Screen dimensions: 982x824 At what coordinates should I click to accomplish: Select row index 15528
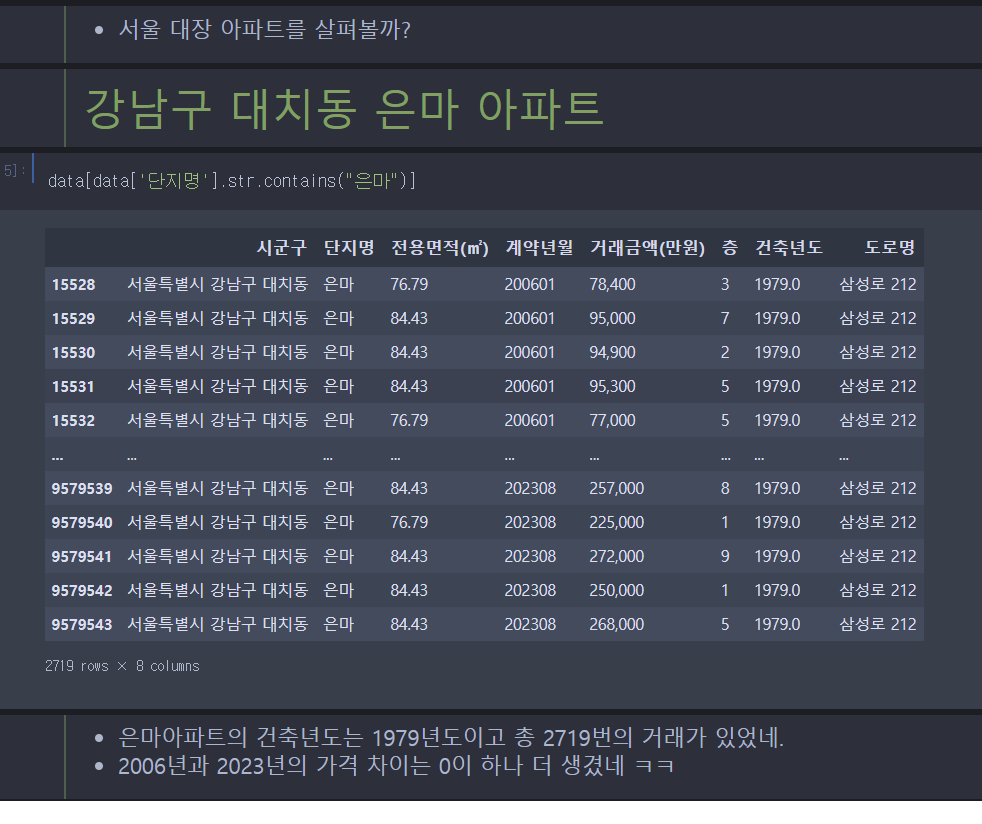[x=73, y=285]
